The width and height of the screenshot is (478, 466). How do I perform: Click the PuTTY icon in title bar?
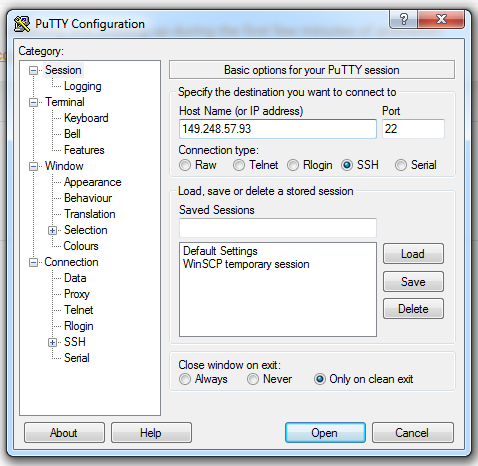pyautogui.click(x=22, y=24)
